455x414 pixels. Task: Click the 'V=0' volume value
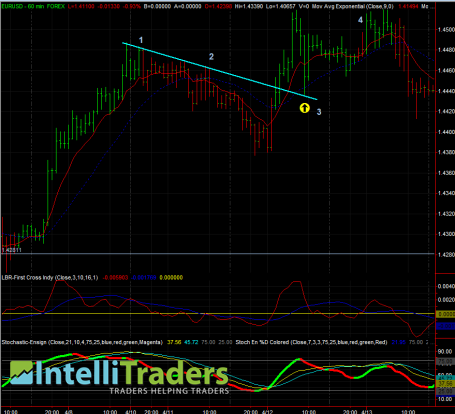tap(304, 6)
